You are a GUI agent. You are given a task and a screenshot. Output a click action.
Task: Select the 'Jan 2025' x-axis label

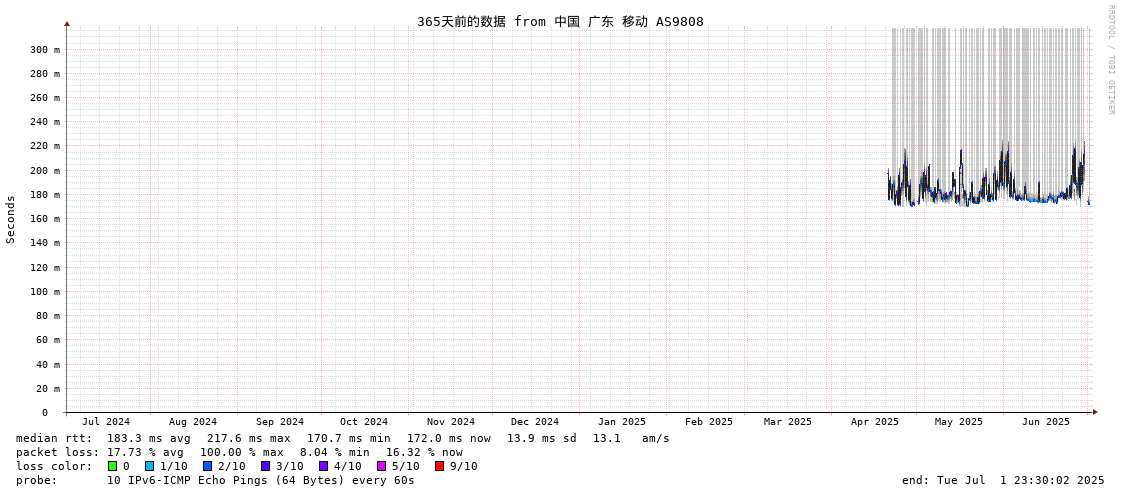(622, 422)
